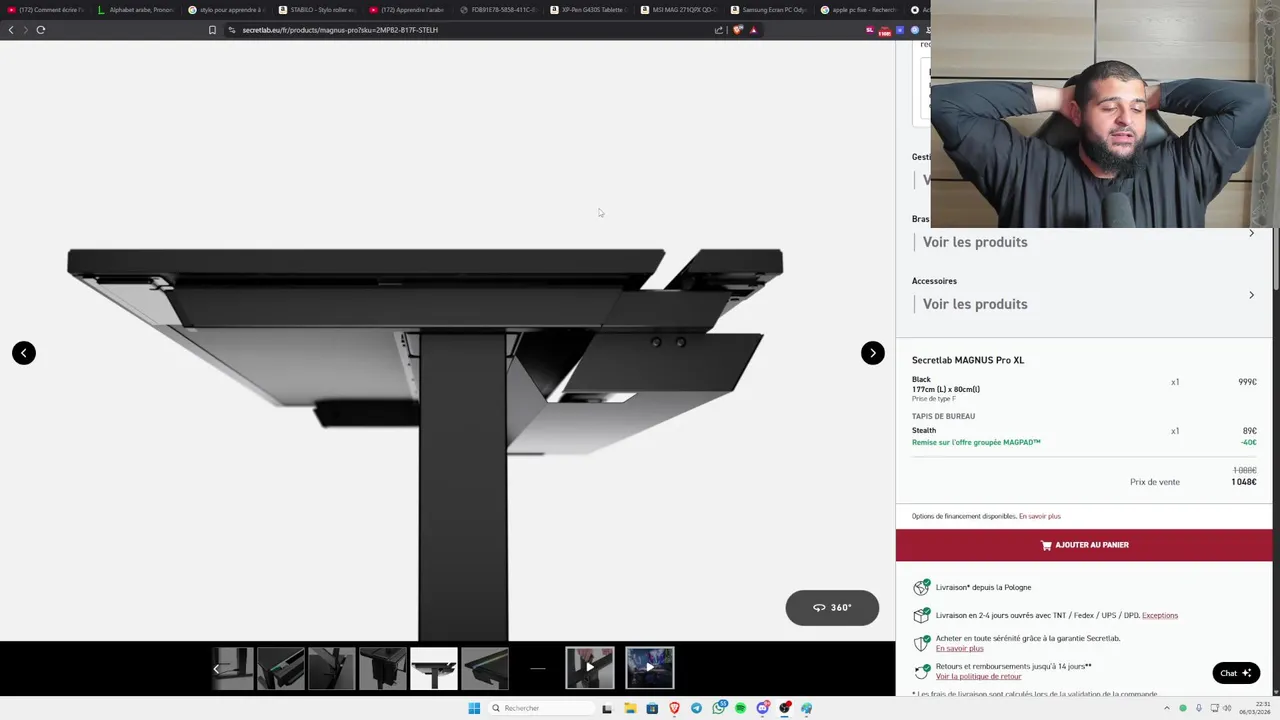Switch to the XP-Pen G430S Tablette tab

[587, 10]
